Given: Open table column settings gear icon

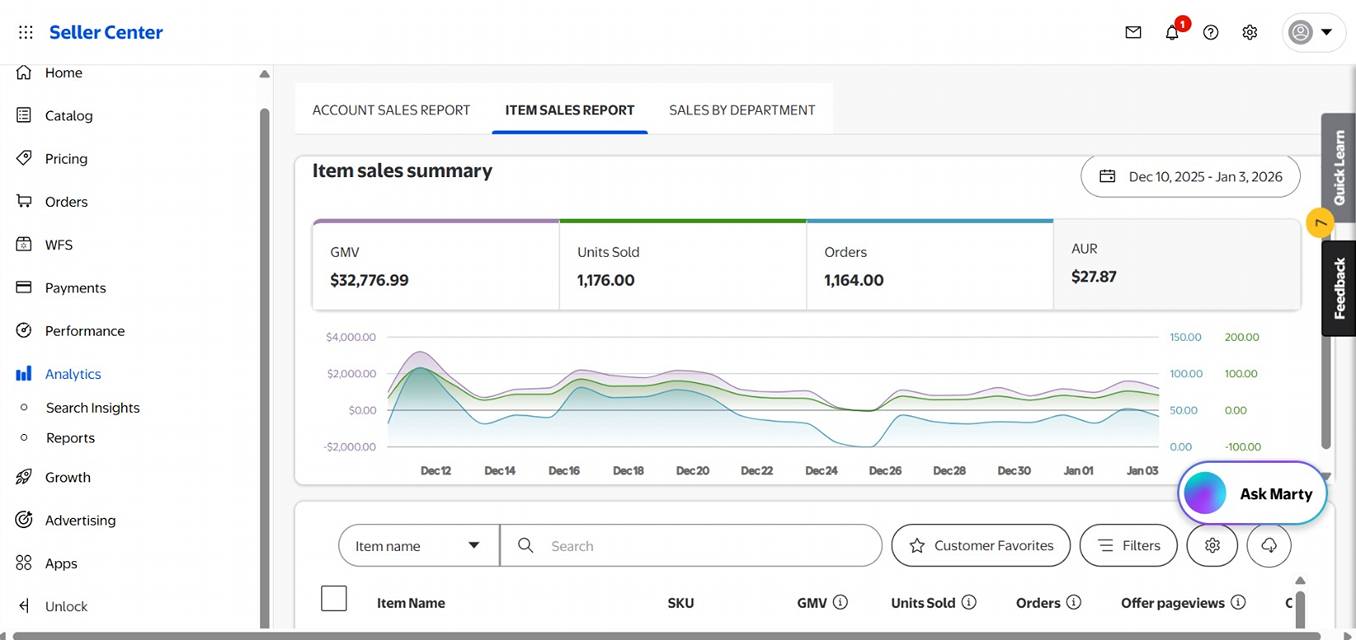Looking at the screenshot, I should click(x=1212, y=545).
